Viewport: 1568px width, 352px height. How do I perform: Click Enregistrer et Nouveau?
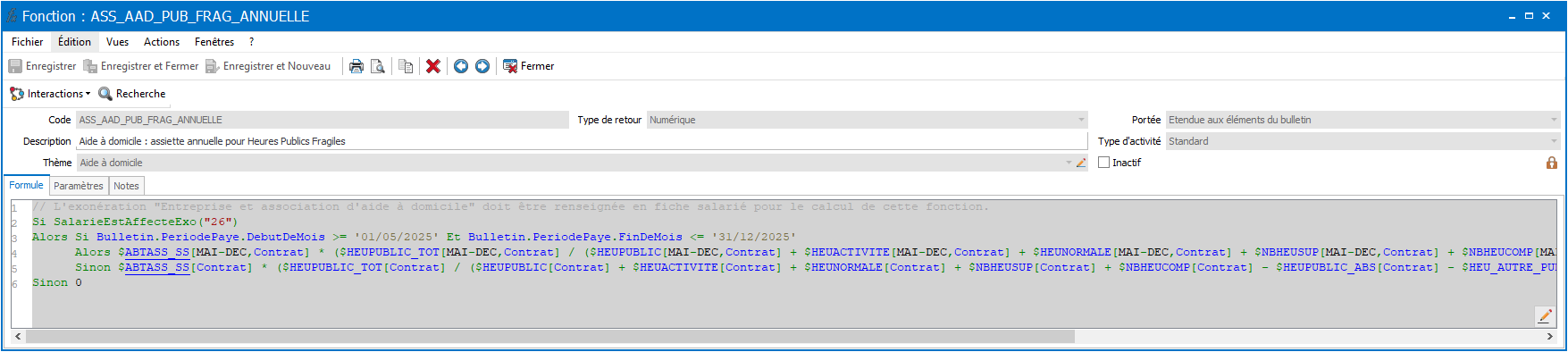point(268,66)
